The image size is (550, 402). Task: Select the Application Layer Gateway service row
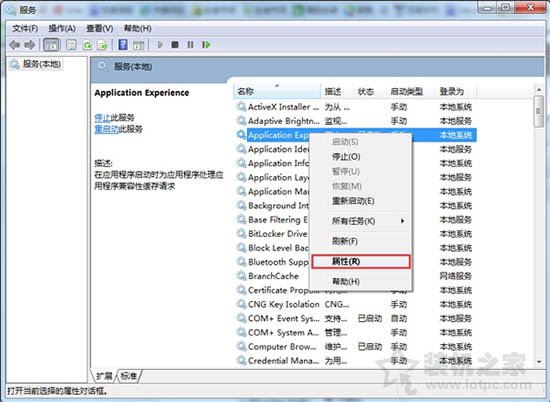coord(356,177)
